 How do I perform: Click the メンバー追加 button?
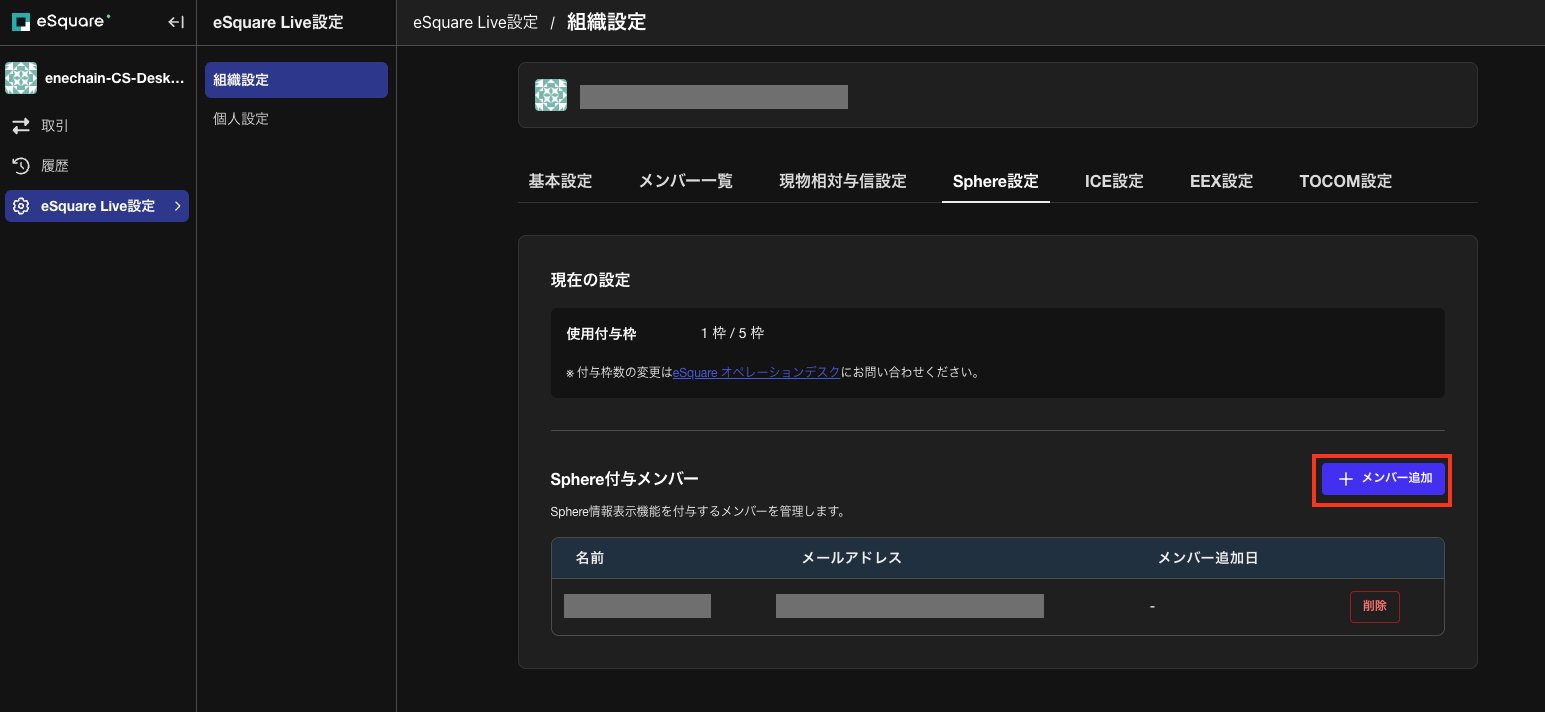coord(1383,479)
